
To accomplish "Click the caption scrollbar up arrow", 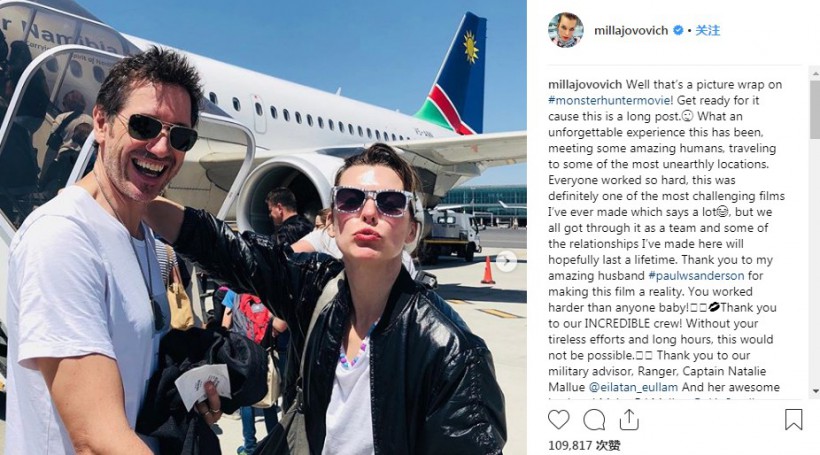I will click(815, 74).
